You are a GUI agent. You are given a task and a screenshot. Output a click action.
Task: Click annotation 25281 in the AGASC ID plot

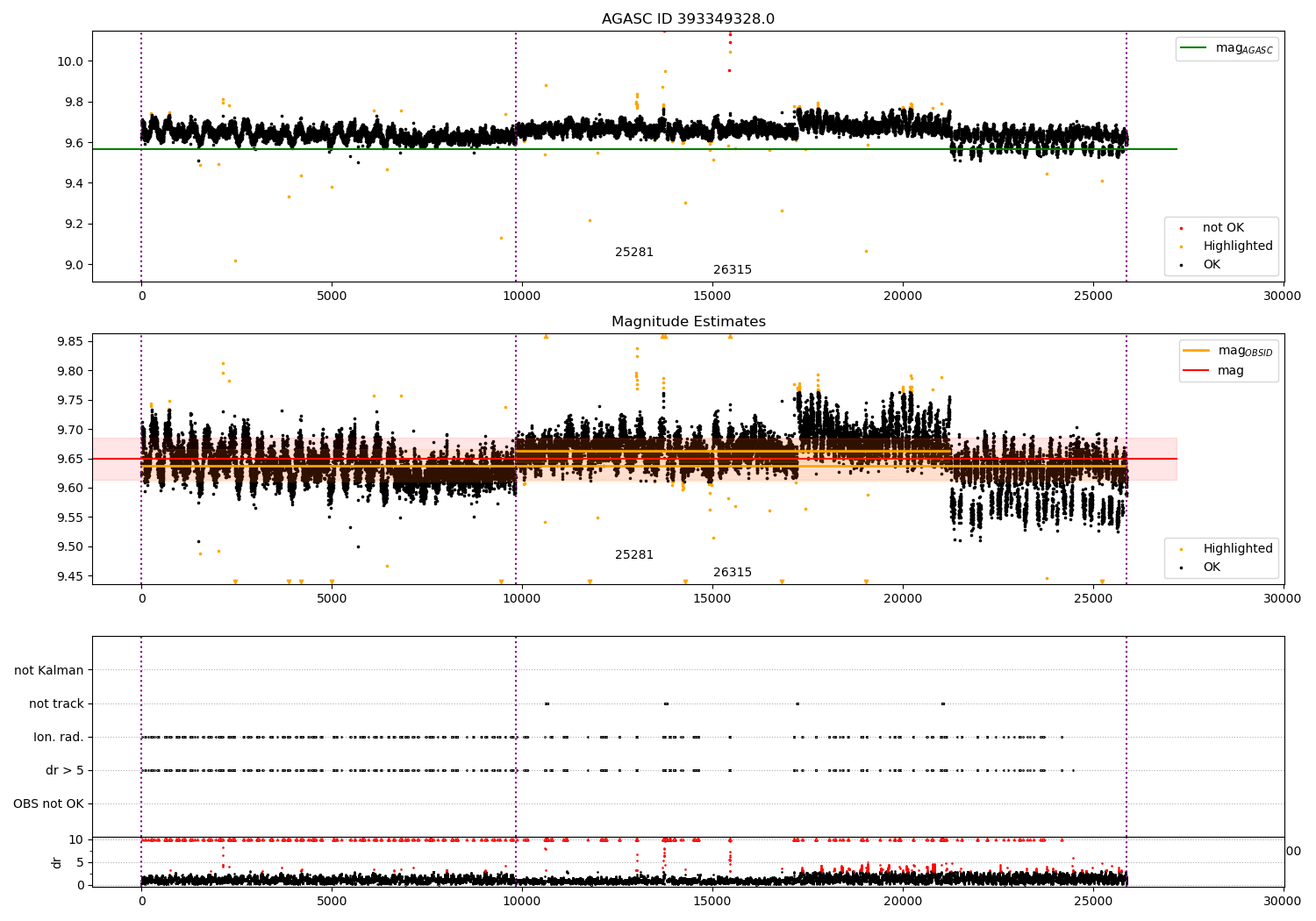[x=634, y=253]
